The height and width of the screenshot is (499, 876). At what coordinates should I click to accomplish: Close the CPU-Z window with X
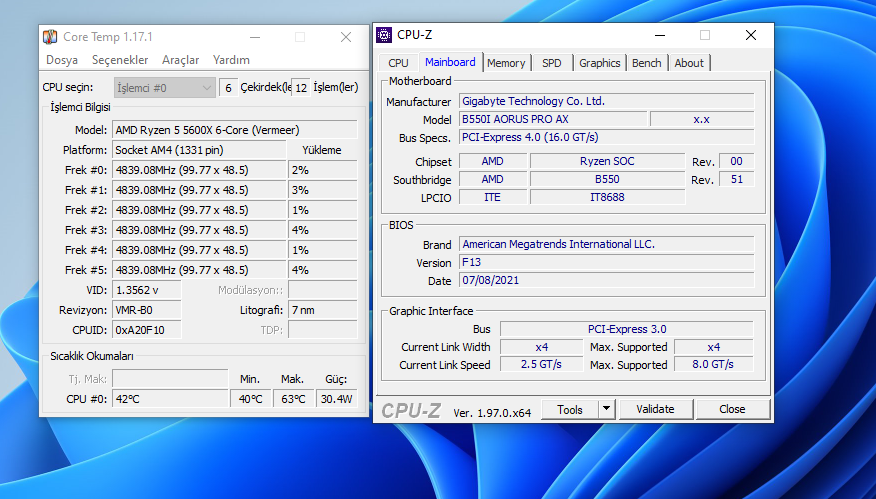(751, 35)
